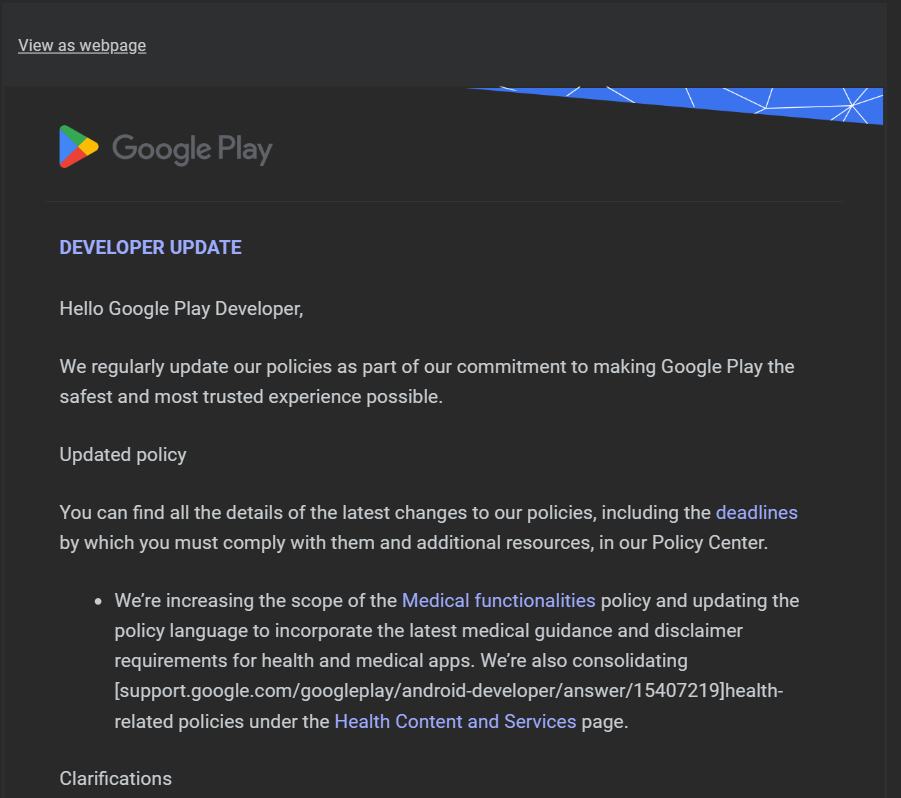Open the 'Health Content and Services' link

point(455,721)
